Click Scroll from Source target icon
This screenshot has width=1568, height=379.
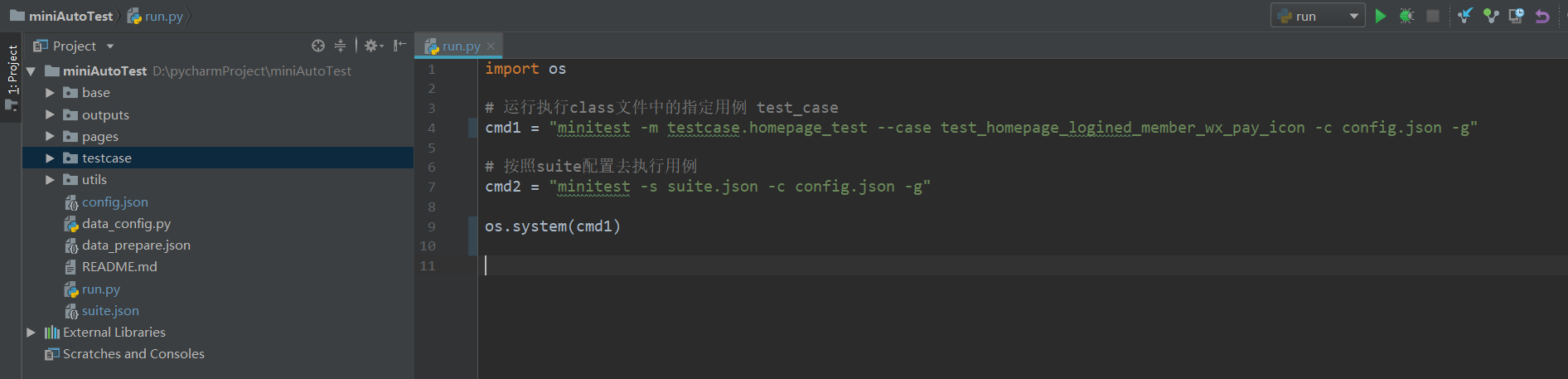[318, 46]
